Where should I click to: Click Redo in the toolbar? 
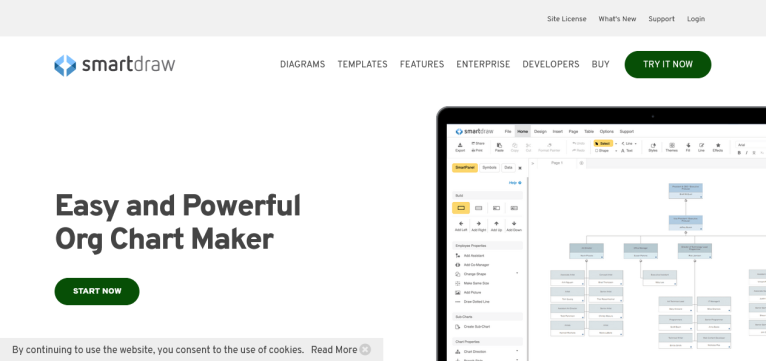[x=578, y=150]
